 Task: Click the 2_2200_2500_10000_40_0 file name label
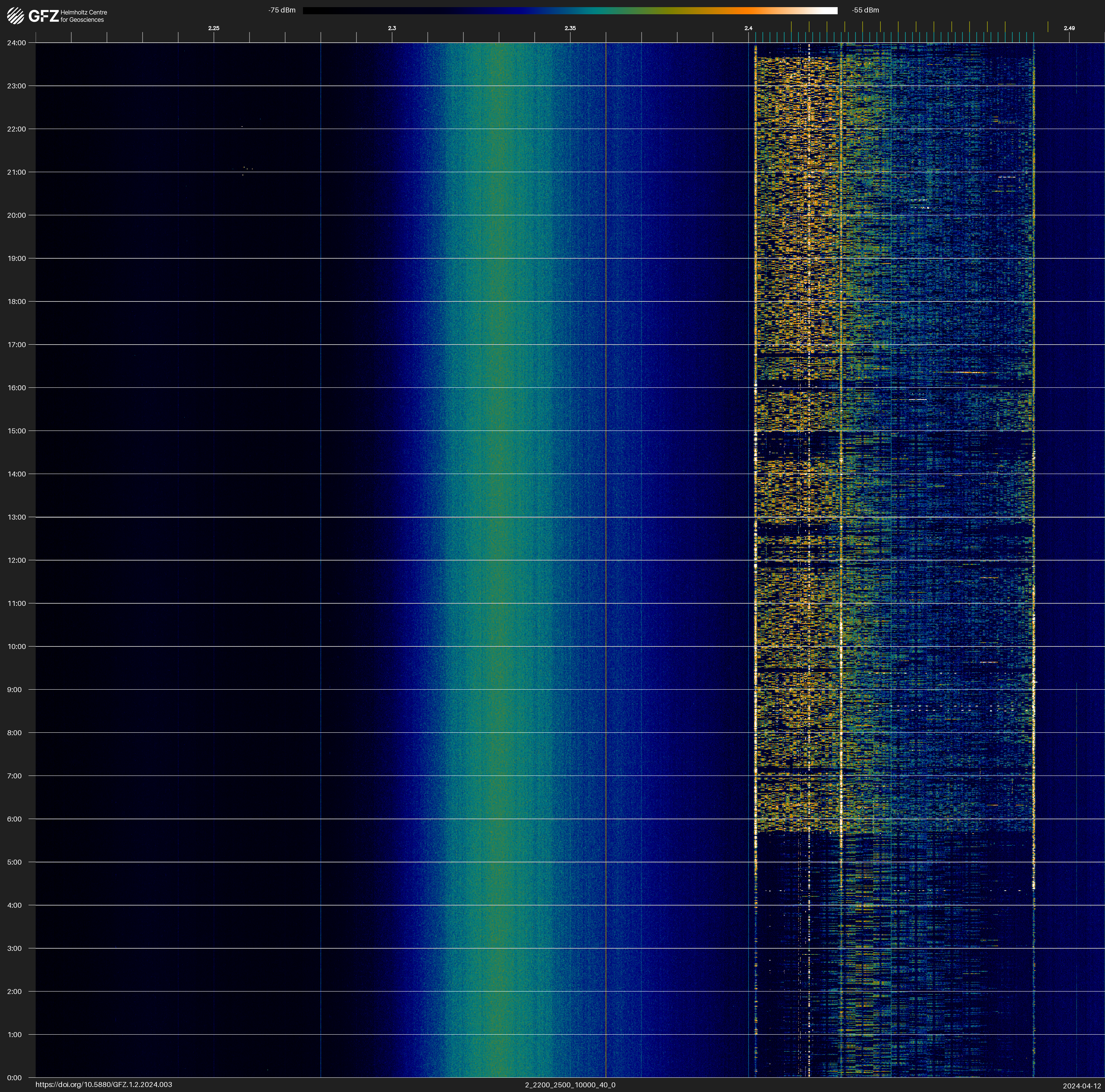(x=570, y=1085)
